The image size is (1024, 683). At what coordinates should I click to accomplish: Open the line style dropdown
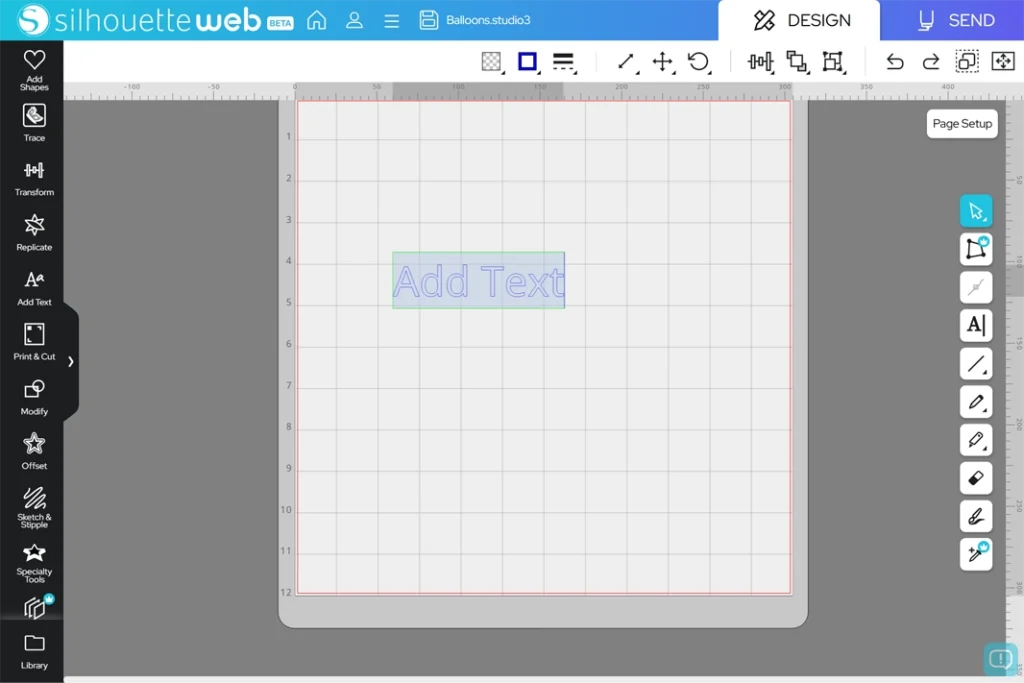coord(564,62)
